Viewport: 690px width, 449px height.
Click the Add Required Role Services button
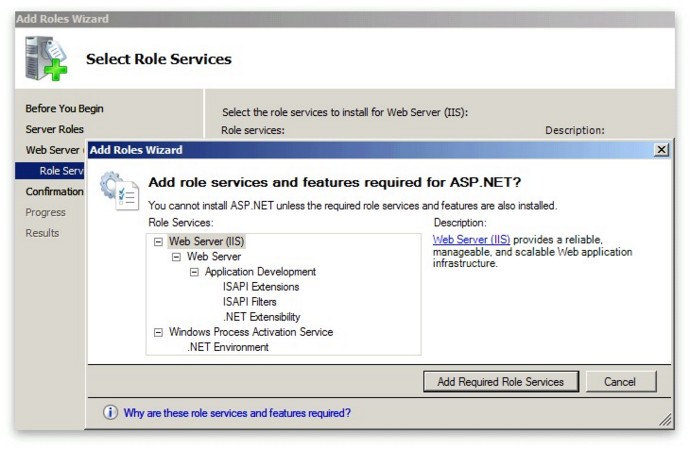point(501,382)
